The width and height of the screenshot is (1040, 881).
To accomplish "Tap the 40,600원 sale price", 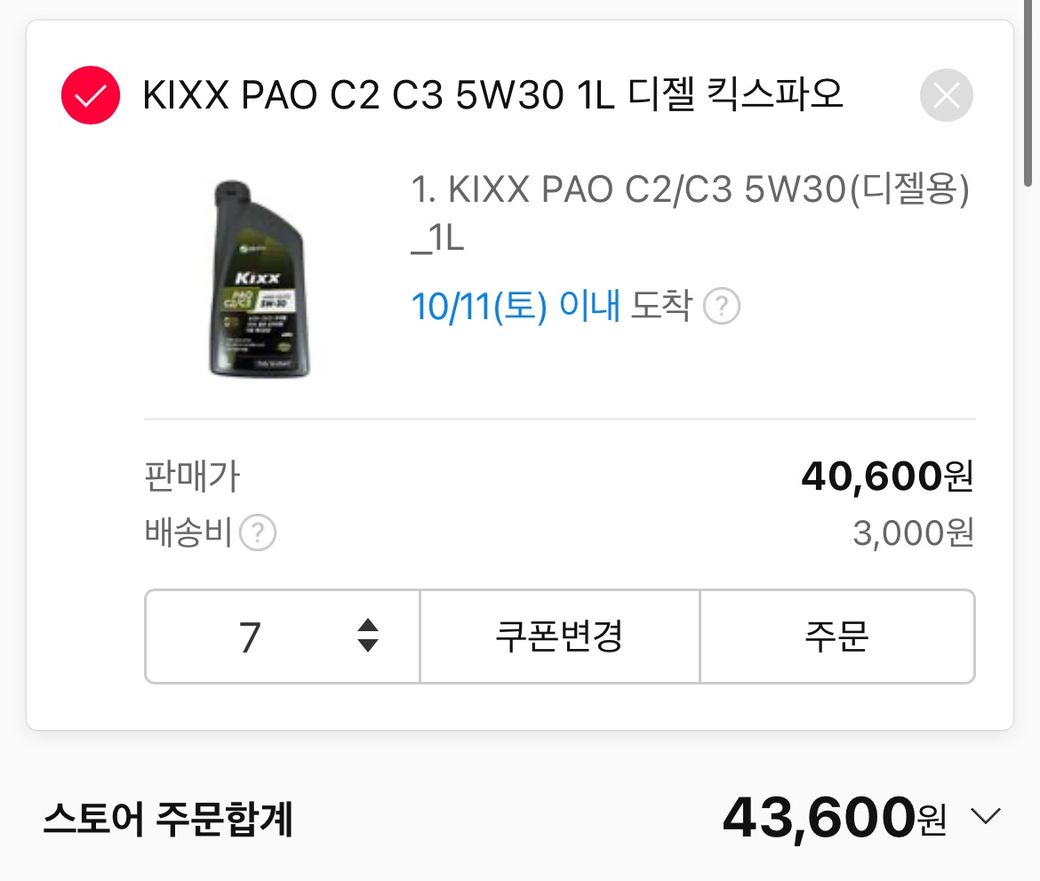I will (x=887, y=476).
